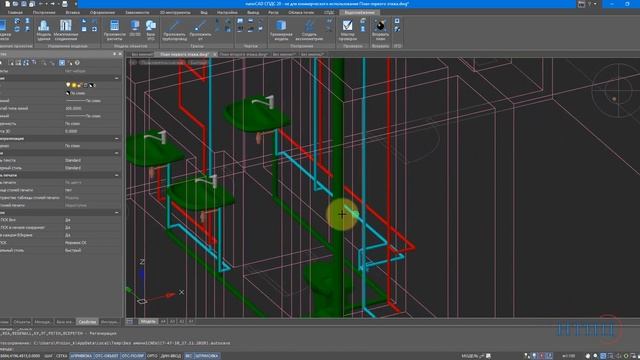Viewport: 640px width, 360px height.
Task: Switch to План второго этажа.dwg document tab
Action: 244,54
